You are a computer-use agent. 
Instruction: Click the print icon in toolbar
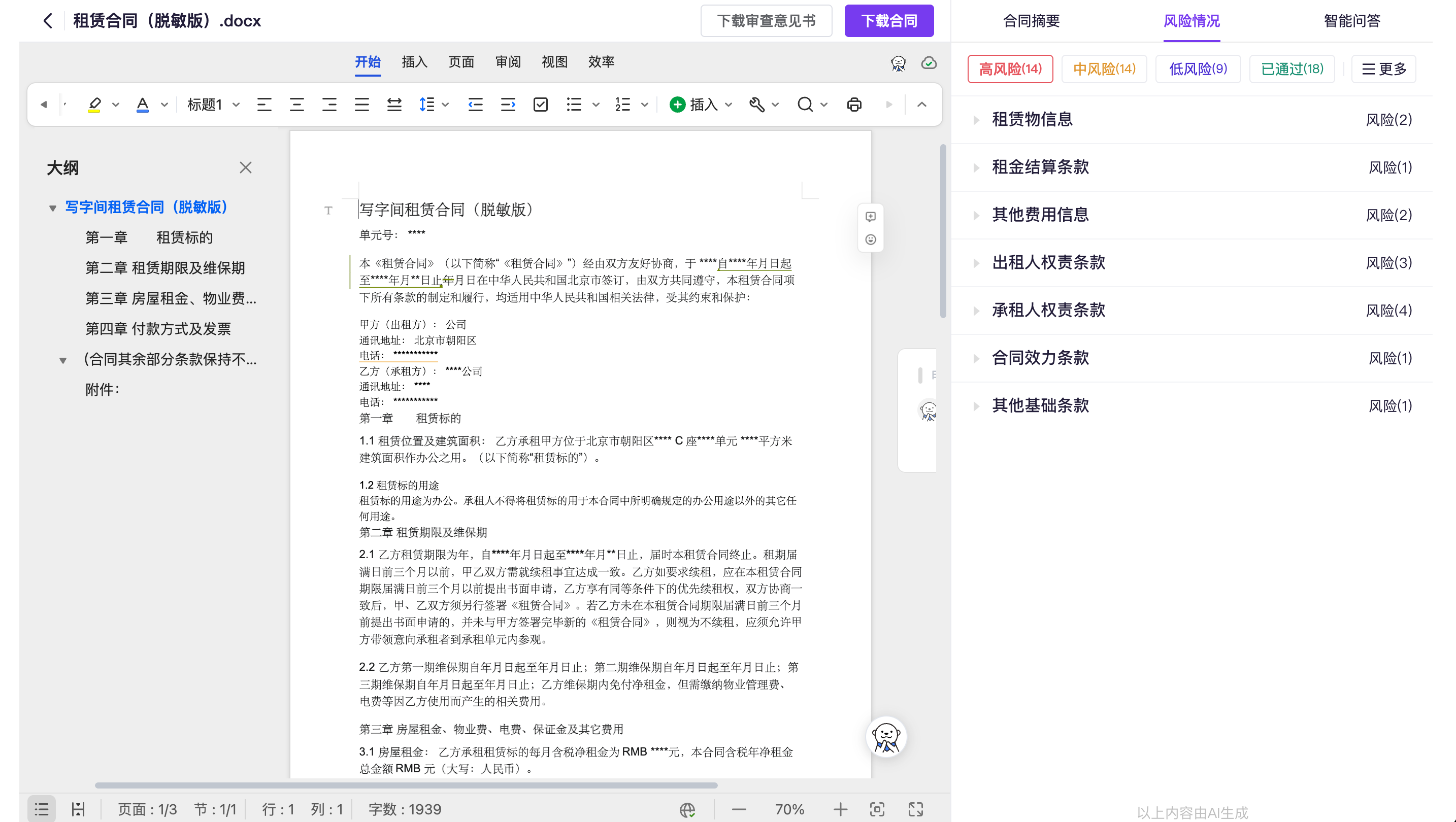854,105
